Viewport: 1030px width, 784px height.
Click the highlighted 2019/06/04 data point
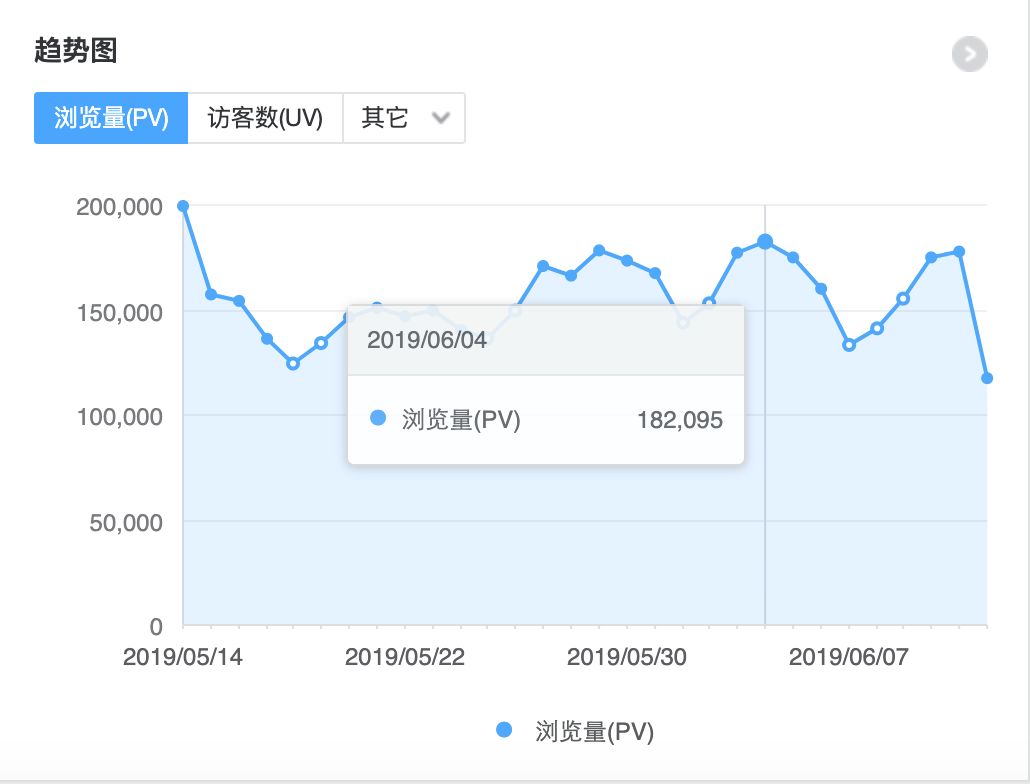(x=765, y=242)
